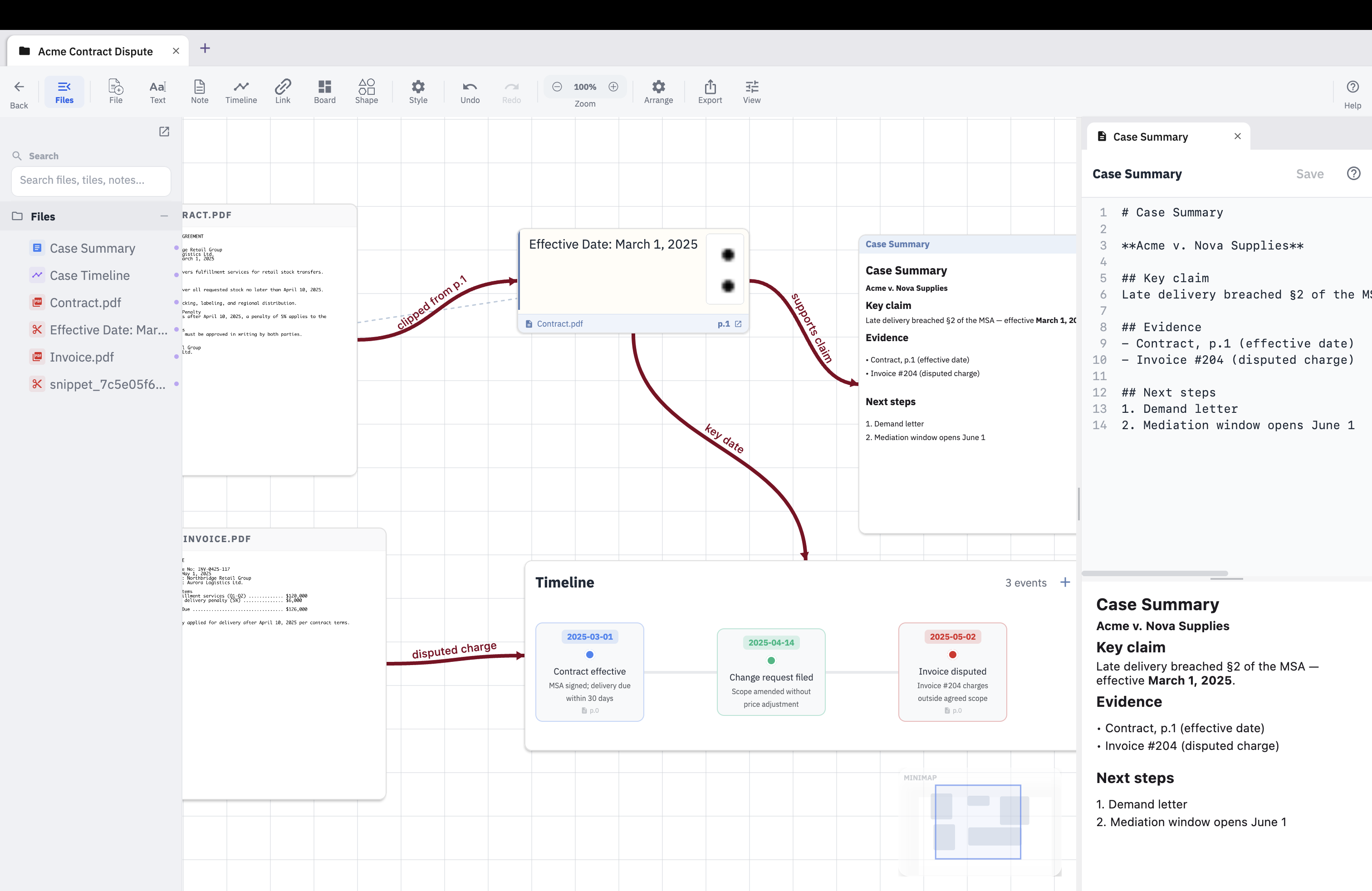Select the 'clipped from p.1' connector label
This screenshot has height=891, width=1372.
(x=432, y=303)
